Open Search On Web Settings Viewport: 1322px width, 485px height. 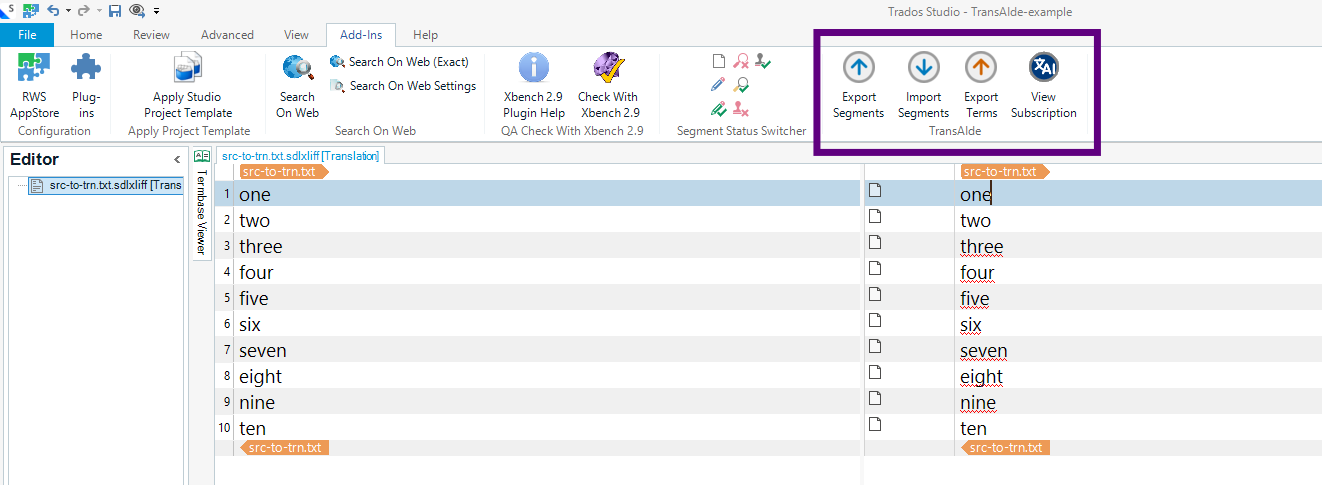(402, 86)
